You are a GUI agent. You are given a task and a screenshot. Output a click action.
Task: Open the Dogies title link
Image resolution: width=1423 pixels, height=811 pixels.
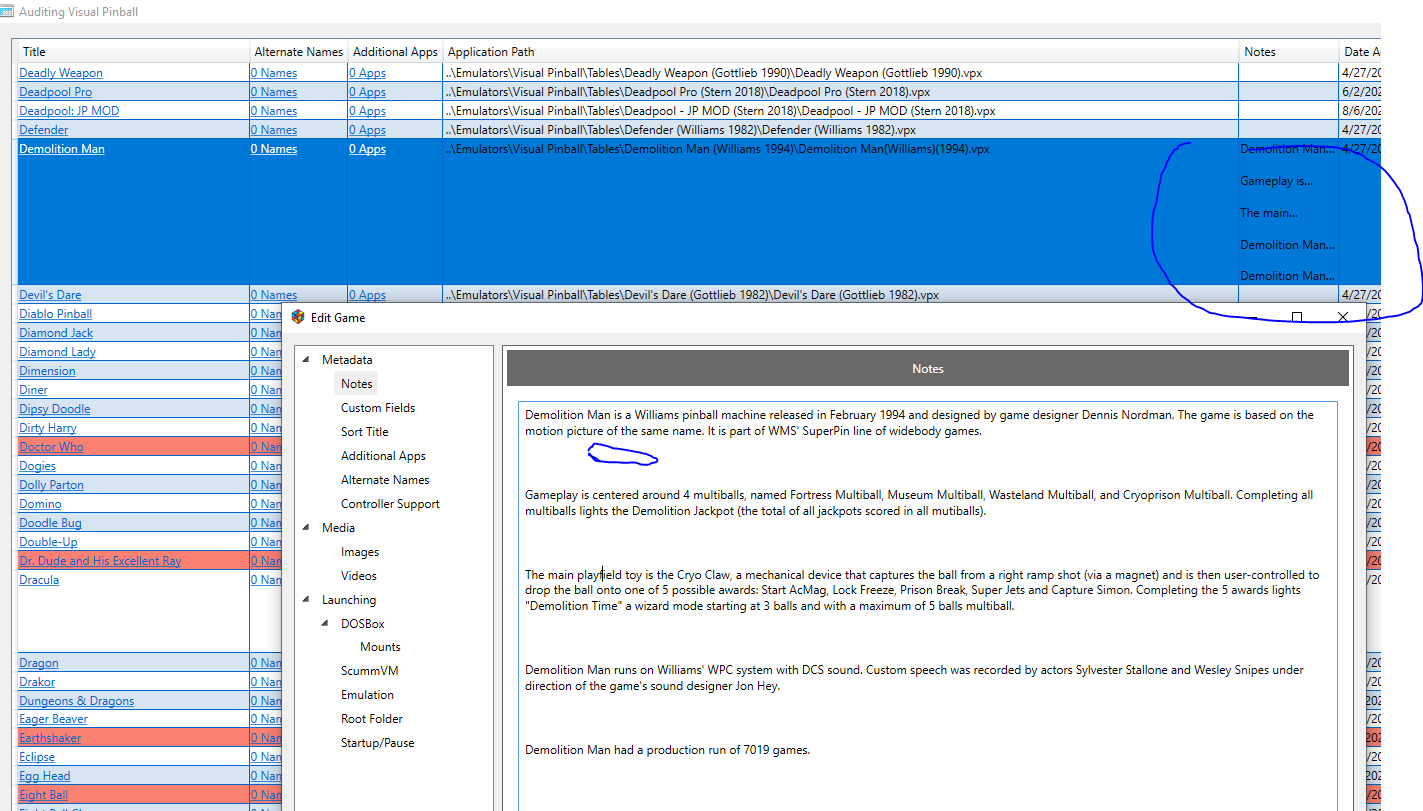tap(37, 466)
